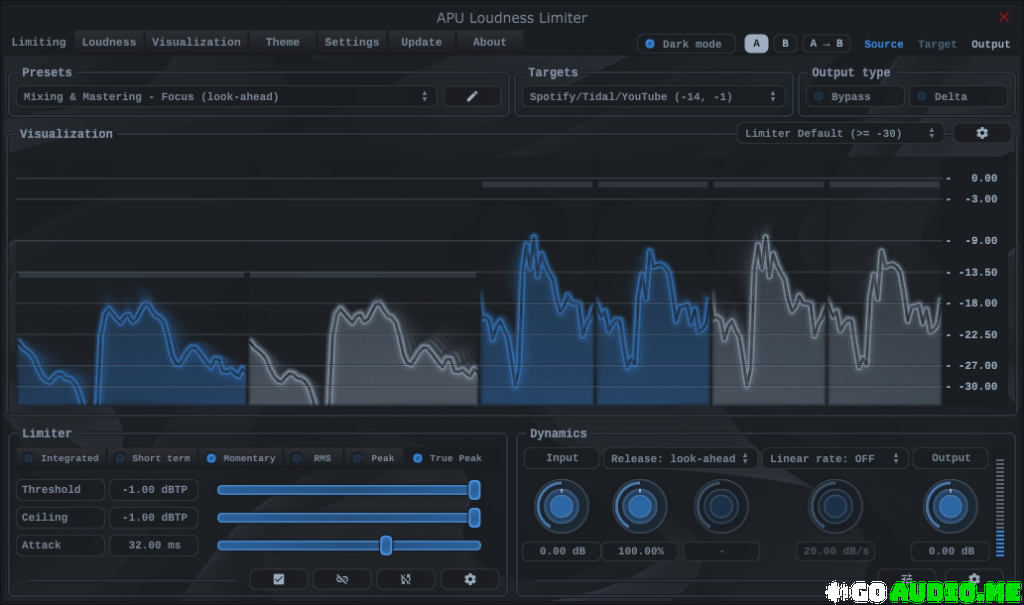Open the preset edit pencil icon

pos(471,96)
